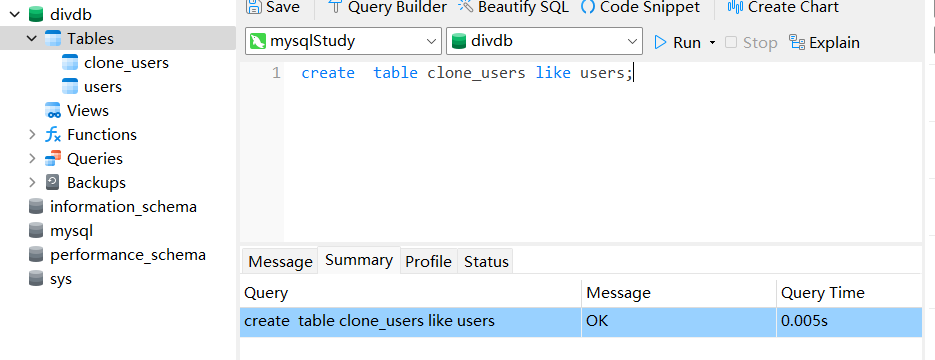Switch to the Profile tab
Image resolution: width=935 pixels, height=360 pixels.
428,262
